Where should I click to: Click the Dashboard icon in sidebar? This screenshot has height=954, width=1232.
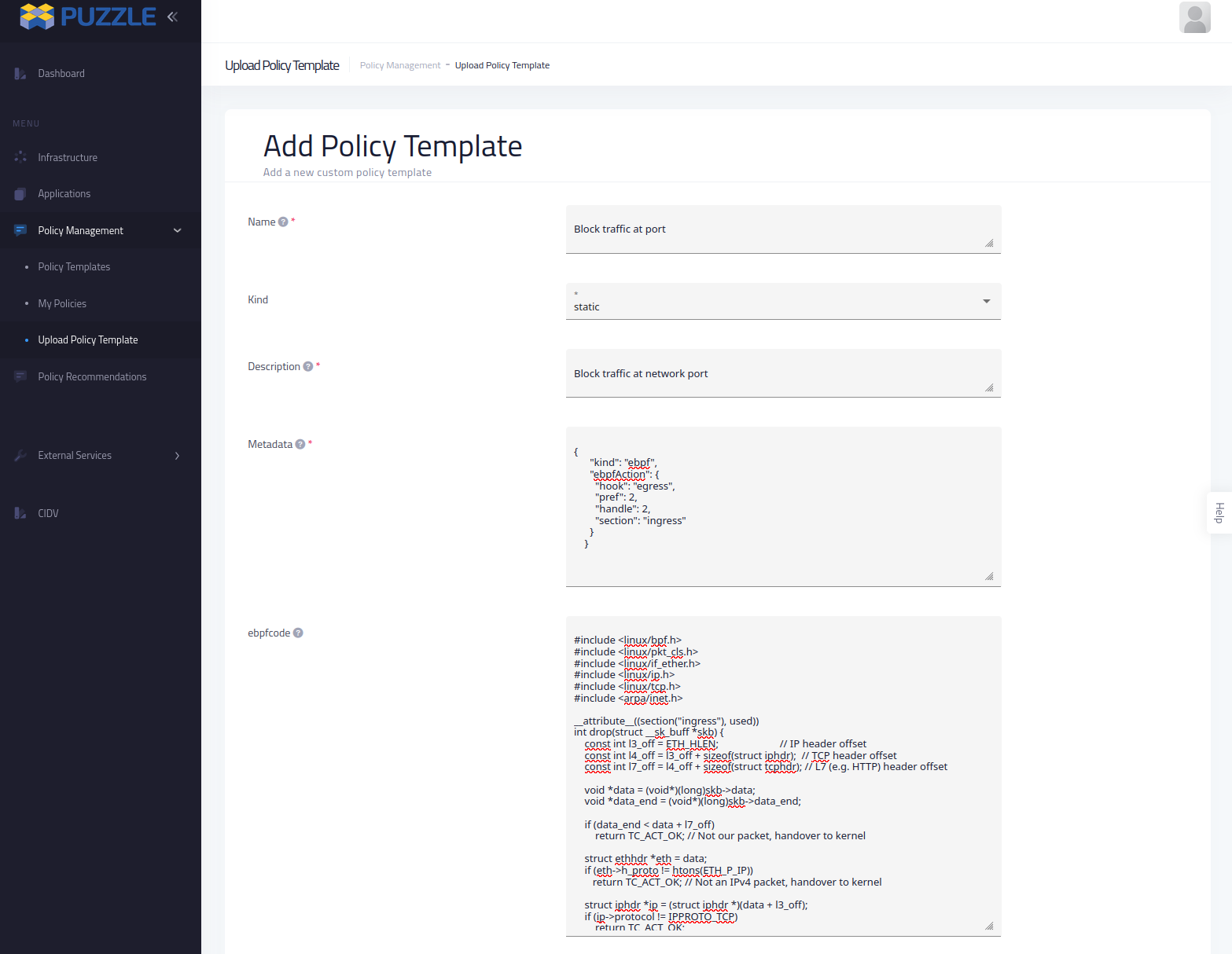click(20, 73)
